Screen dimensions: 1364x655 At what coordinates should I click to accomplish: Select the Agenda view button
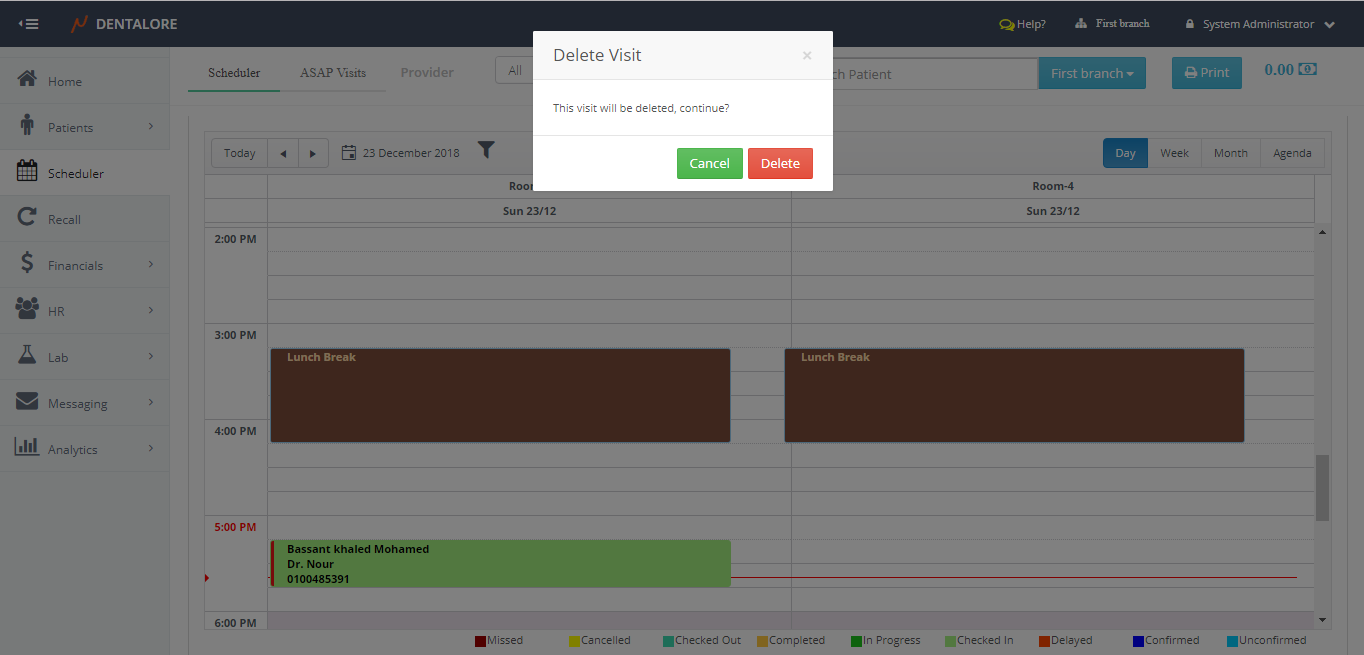coord(1292,153)
